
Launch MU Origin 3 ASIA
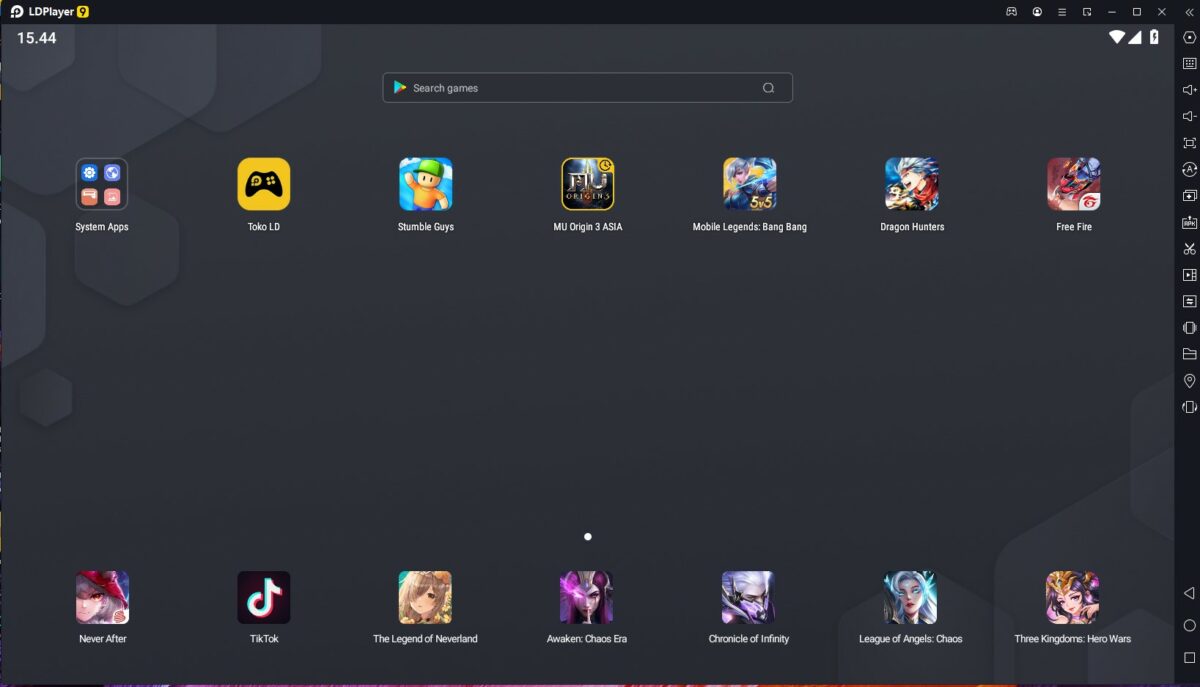[588, 184]
